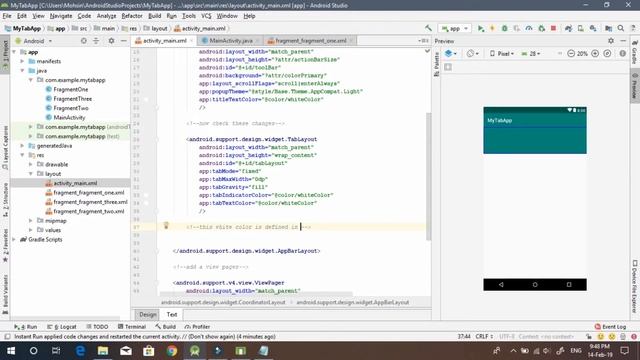Open the Android project view dropdown
Image resolution: width=640 pixels, height=360 pixels.
tap(33, 41)
